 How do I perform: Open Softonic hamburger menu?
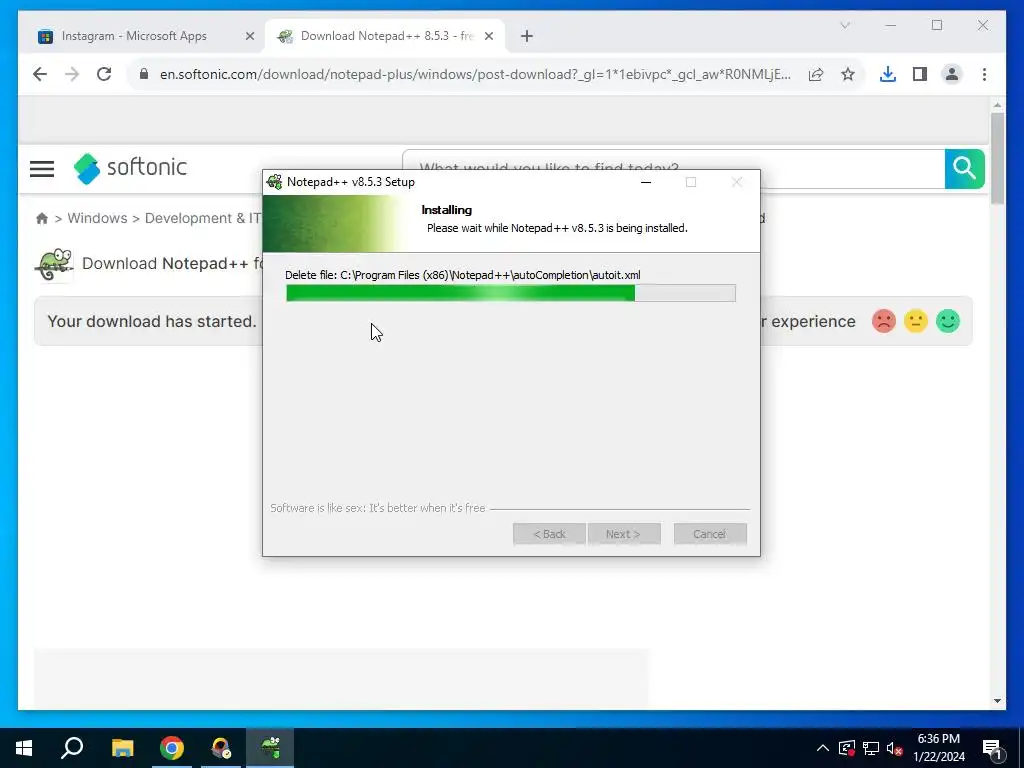(42, 168)
